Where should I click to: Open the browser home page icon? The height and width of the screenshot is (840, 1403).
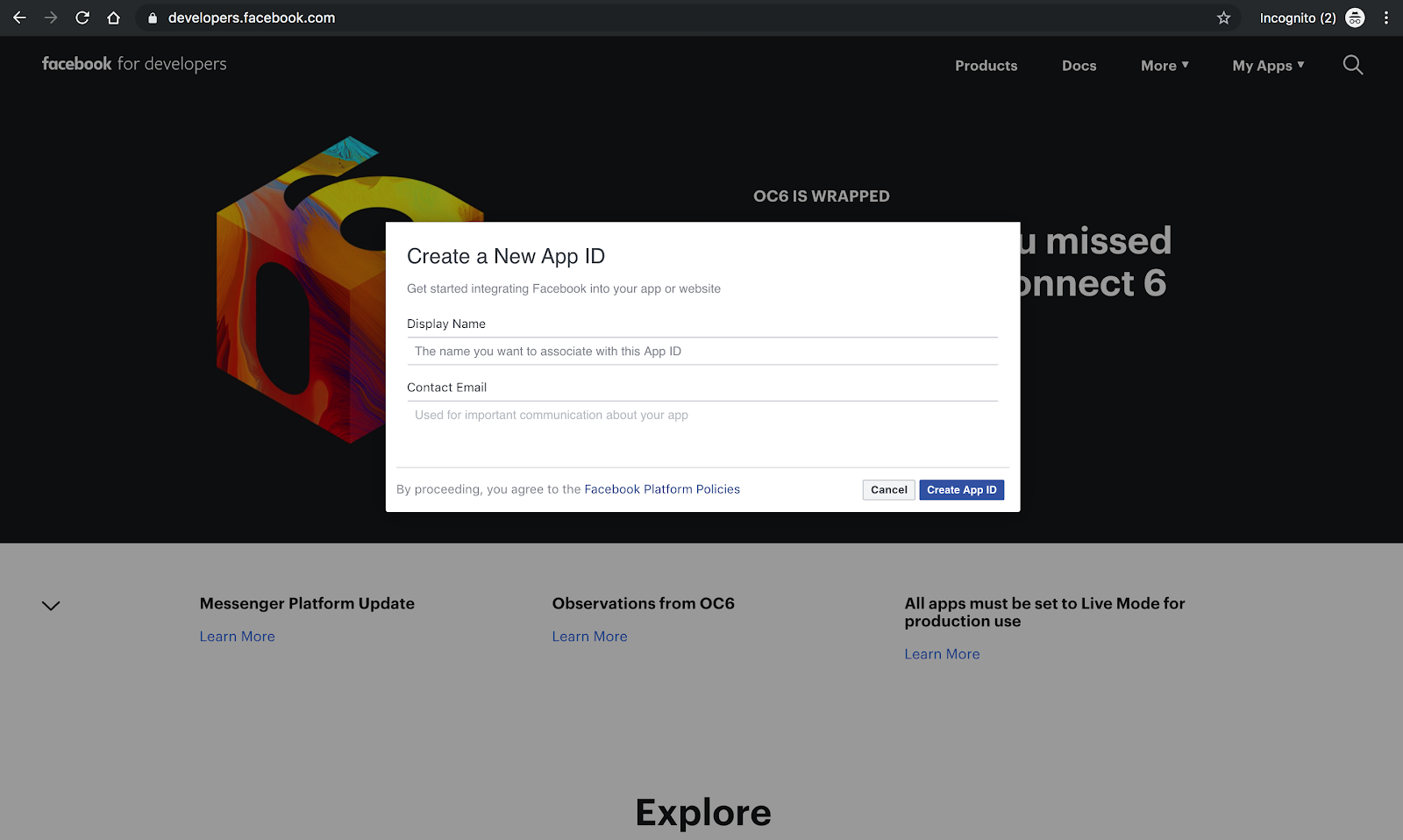pyautogui.click(x=113, y=18)
